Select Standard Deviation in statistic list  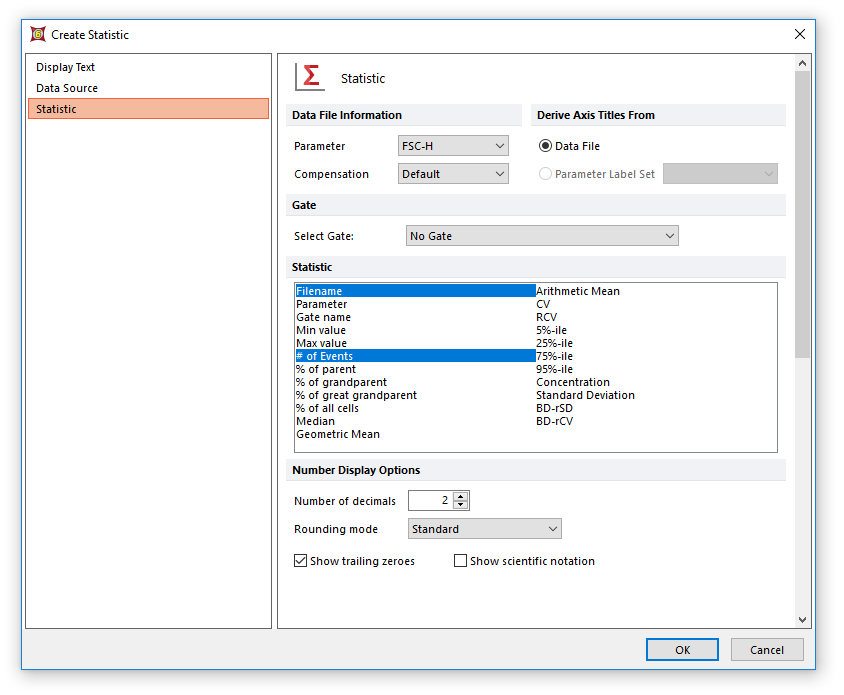[x=585, y=395]
